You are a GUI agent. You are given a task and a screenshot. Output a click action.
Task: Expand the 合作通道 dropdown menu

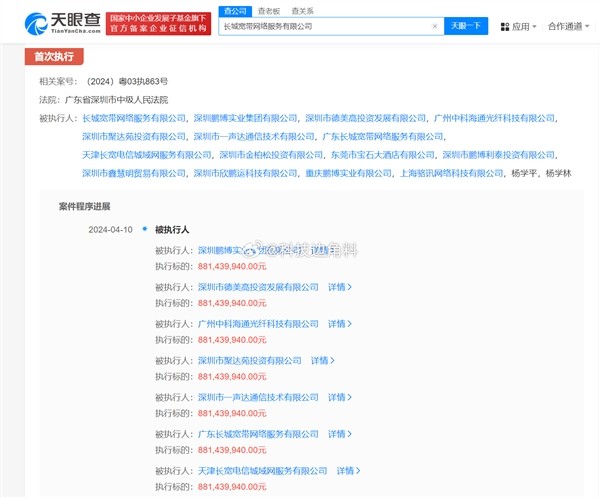(x=569, y=26)
